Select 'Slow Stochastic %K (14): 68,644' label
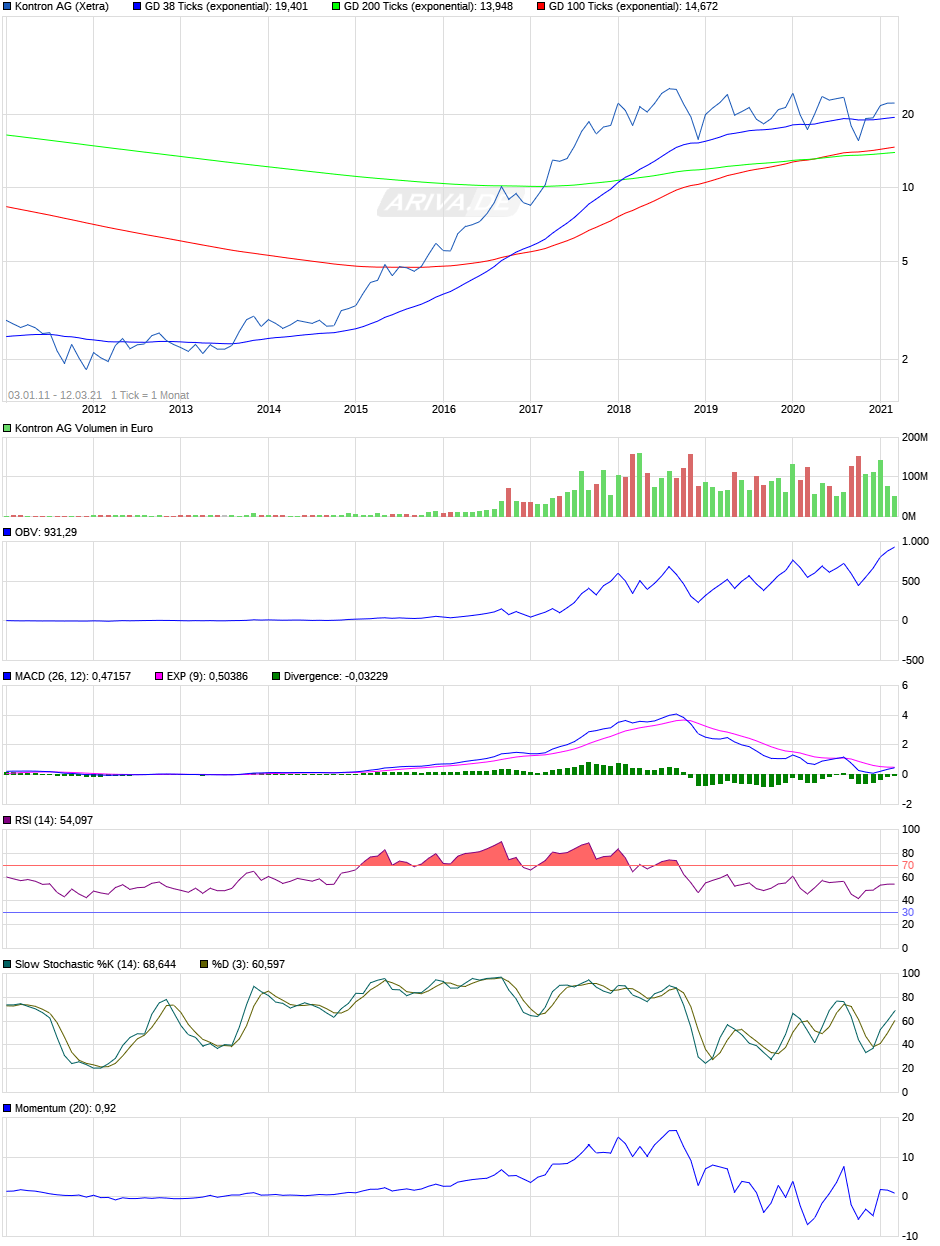 tap(96, 964)
